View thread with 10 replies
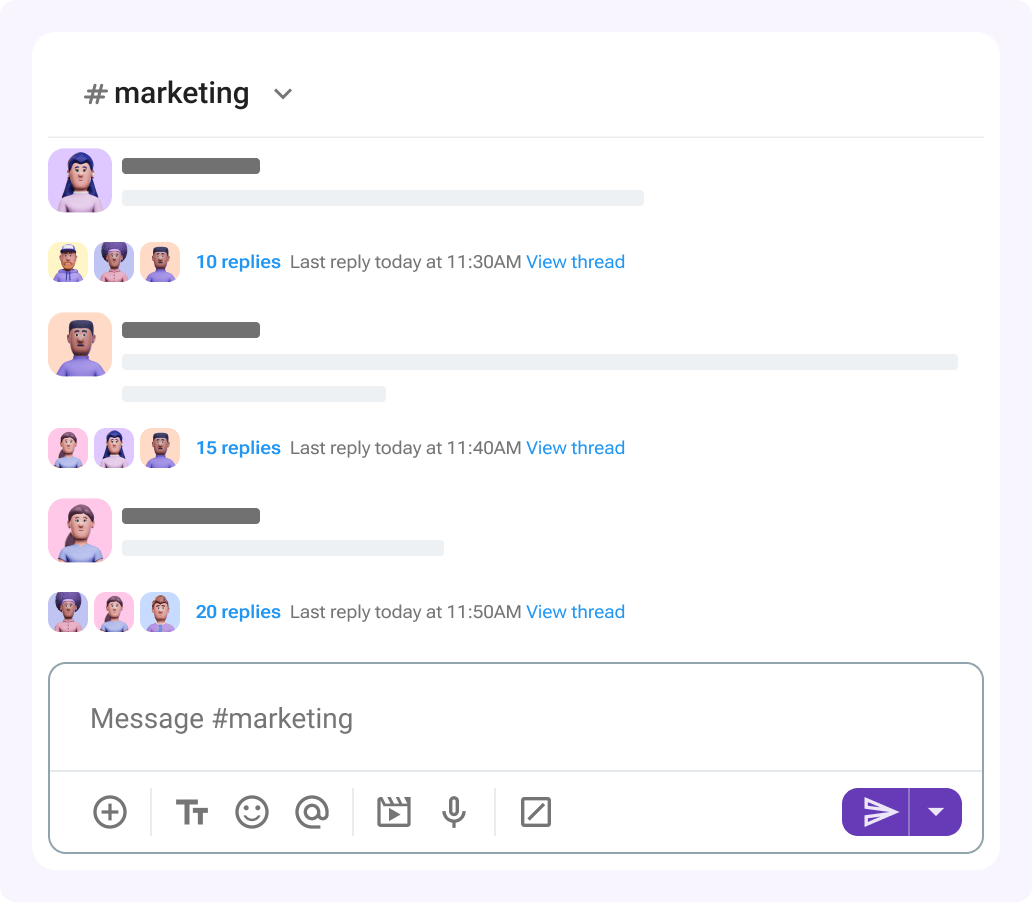 point(575,262)
